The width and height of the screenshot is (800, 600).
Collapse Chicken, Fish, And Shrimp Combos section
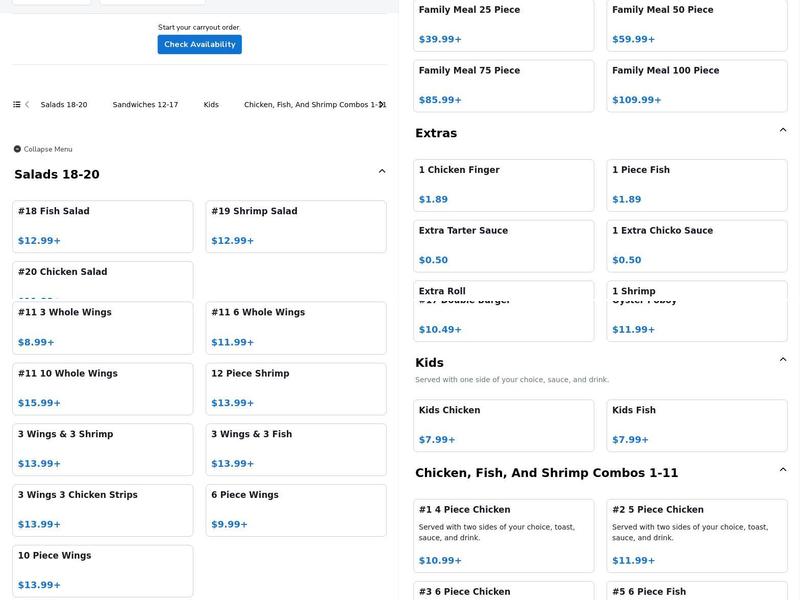coord(783,470)
